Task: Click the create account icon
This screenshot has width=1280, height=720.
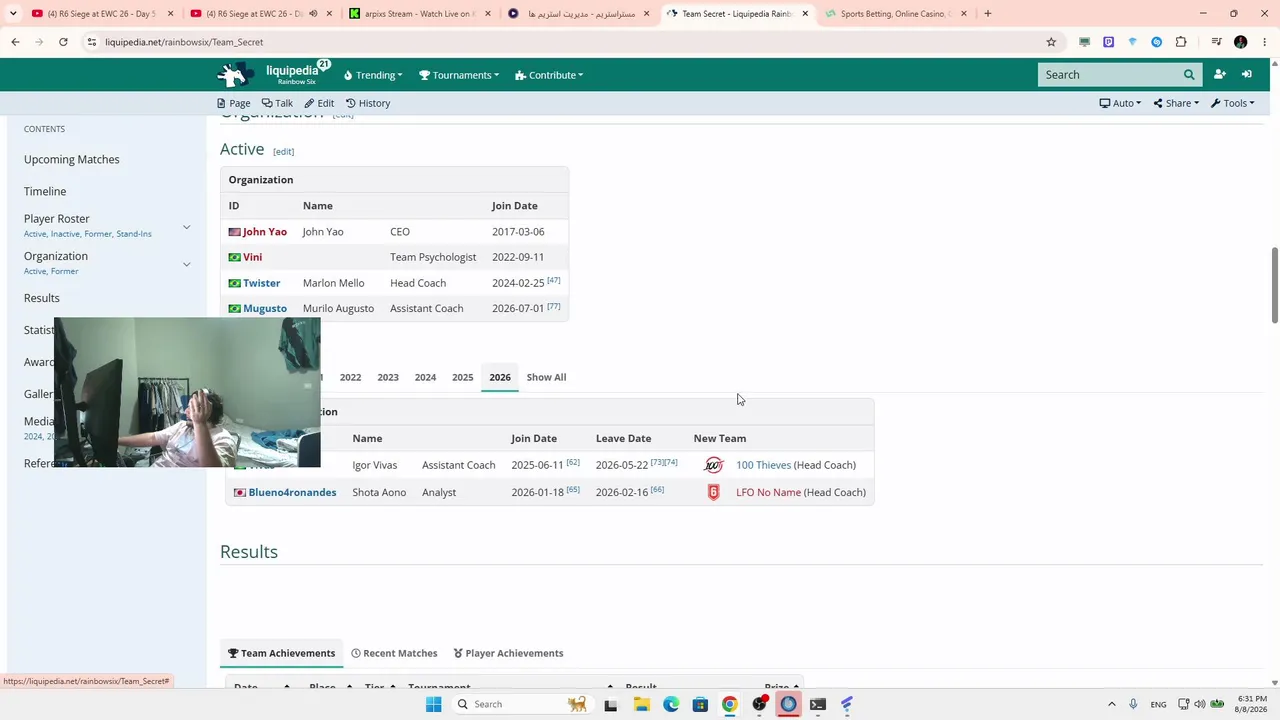Action: click(x=1219, y=74)
